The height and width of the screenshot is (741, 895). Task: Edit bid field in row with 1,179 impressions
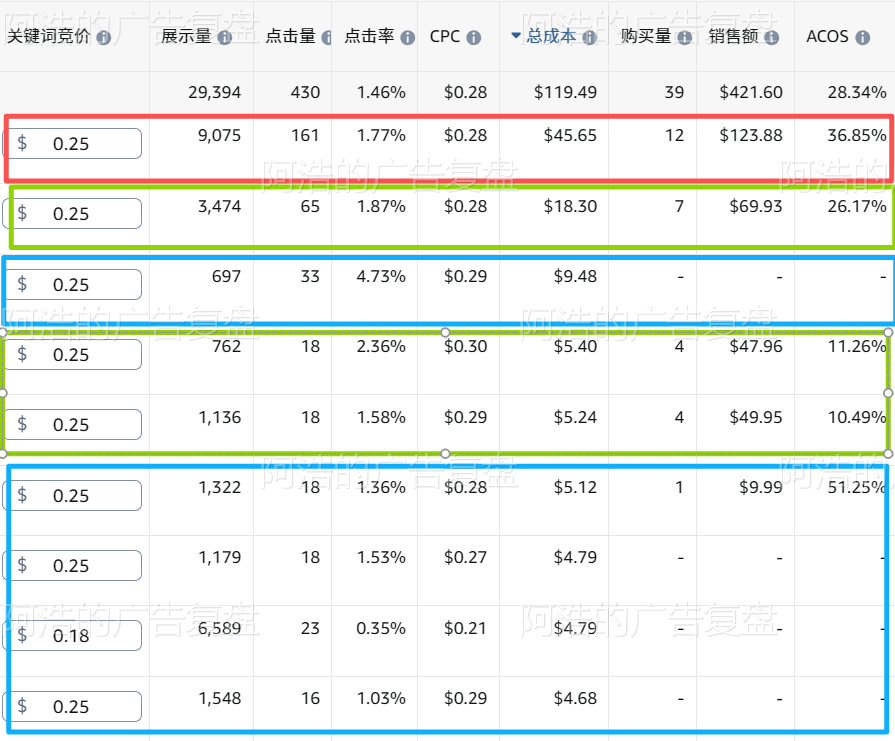pyautogui.click(x=72, y=566)
